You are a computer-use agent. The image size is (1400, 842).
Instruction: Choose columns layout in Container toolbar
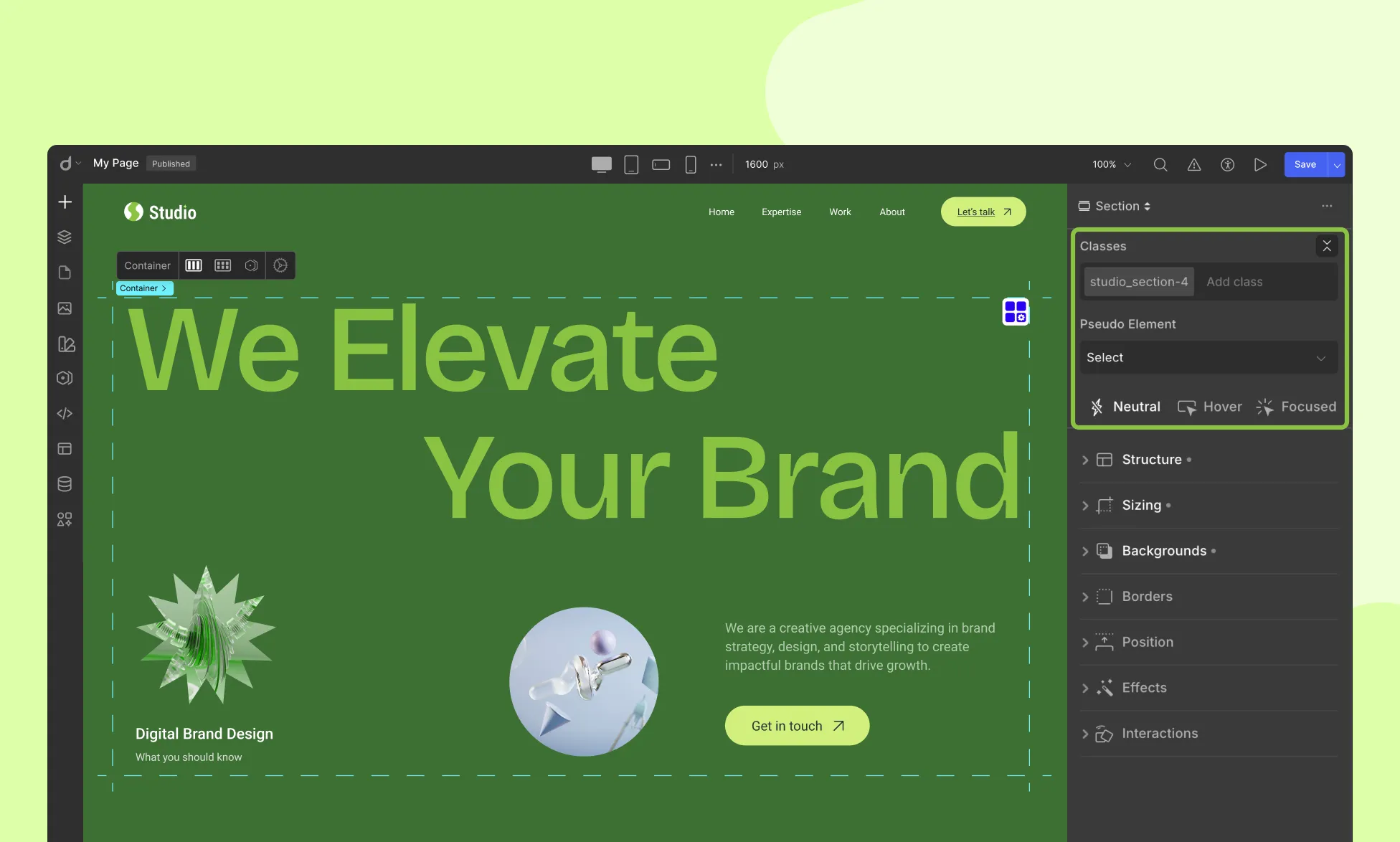coord(194,265)
